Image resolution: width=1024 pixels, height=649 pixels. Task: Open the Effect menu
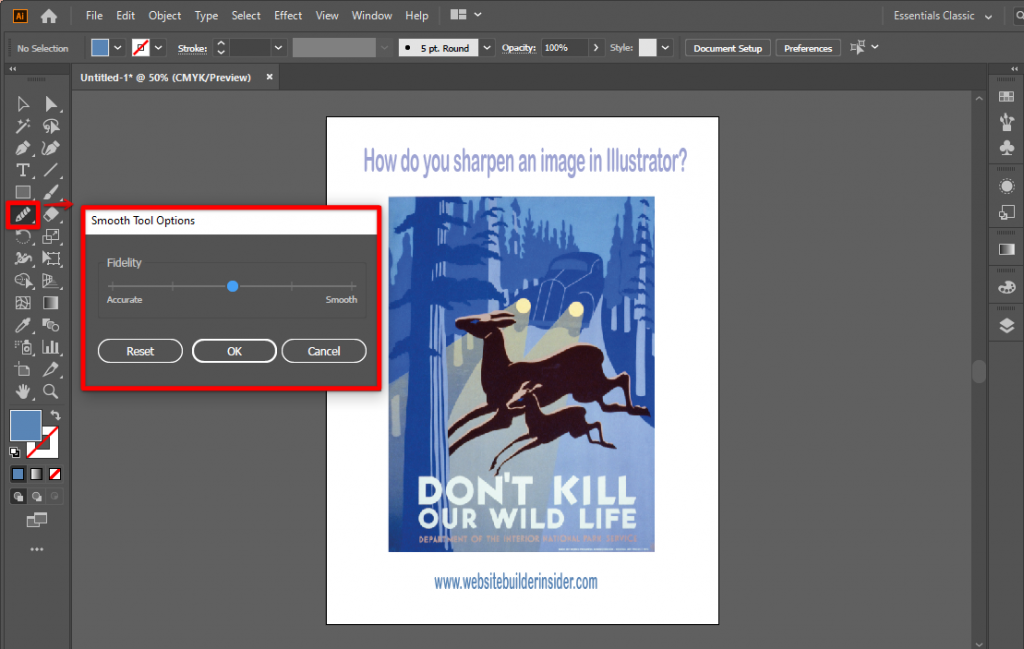coord(288,15)
